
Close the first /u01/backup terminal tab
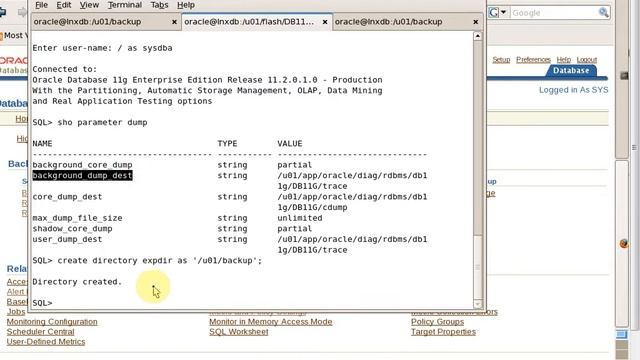[x=174, y=22]
